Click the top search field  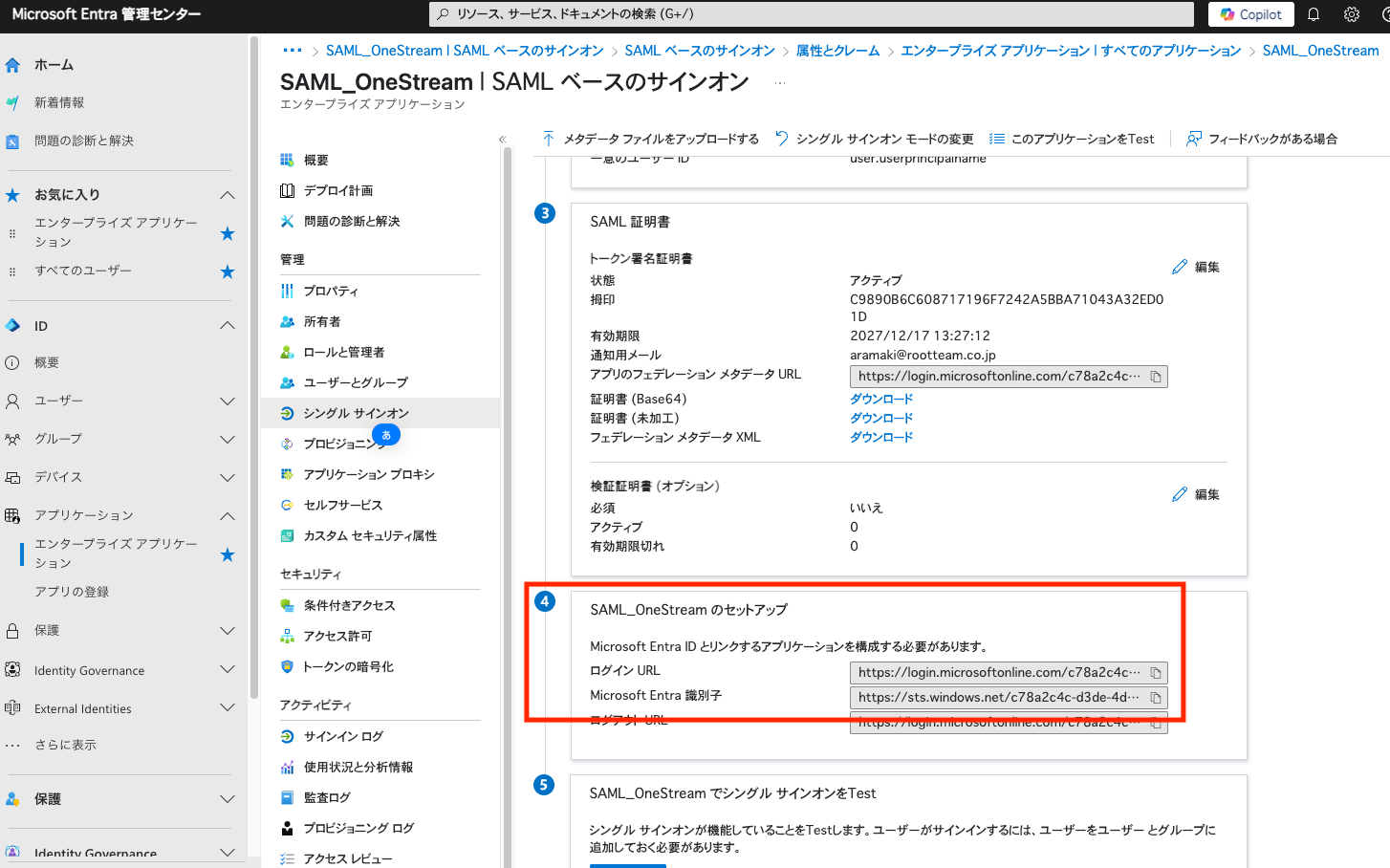(812, 14)
